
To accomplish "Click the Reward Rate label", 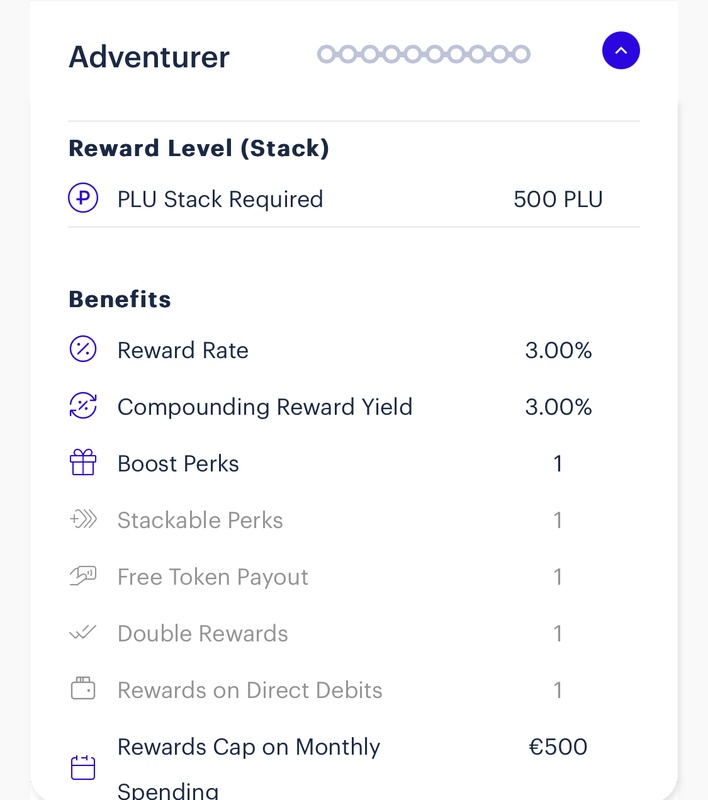I will coord(183,351).
